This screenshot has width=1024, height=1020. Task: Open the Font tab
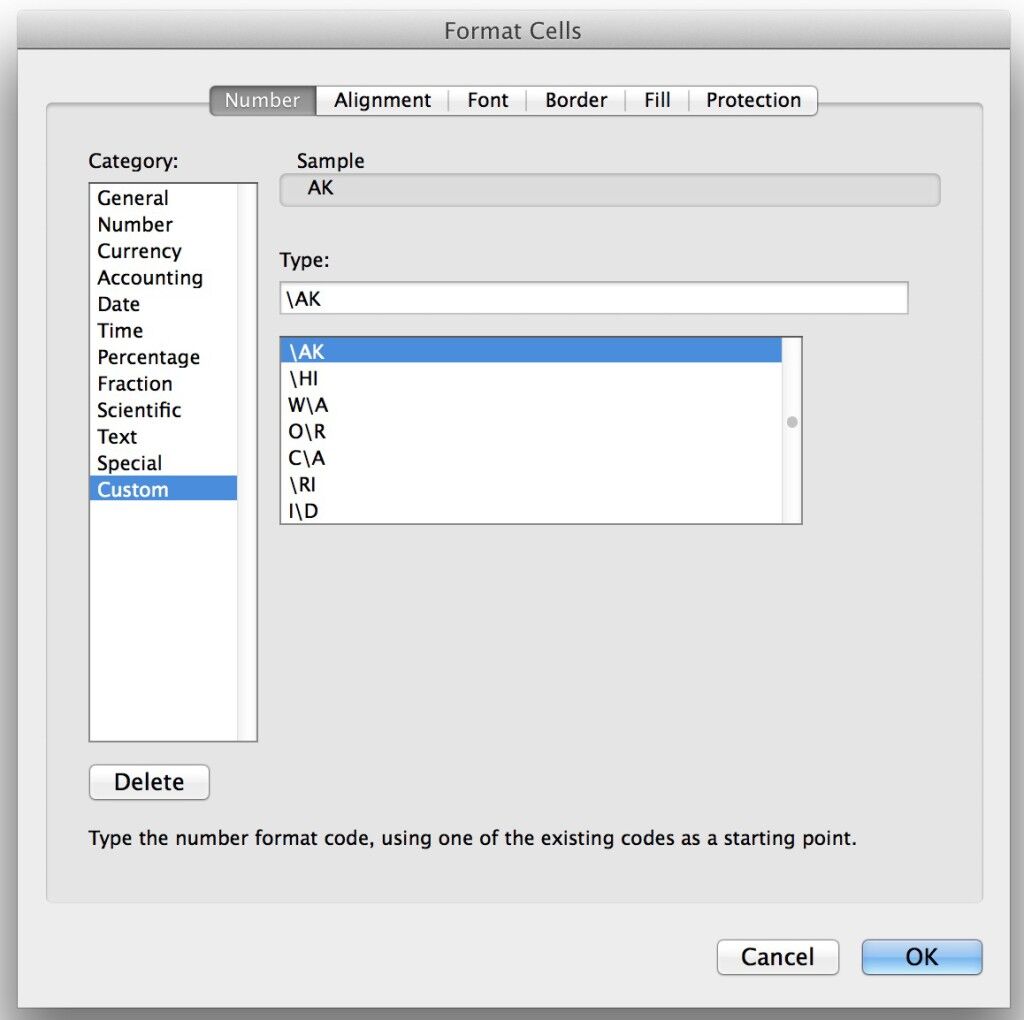pos(487,100)
